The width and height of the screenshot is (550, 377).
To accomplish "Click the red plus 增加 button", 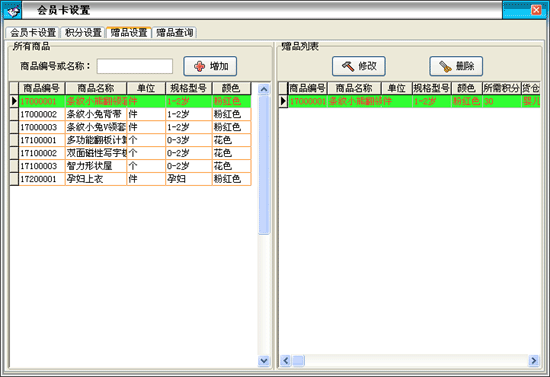I will [210, 66].
